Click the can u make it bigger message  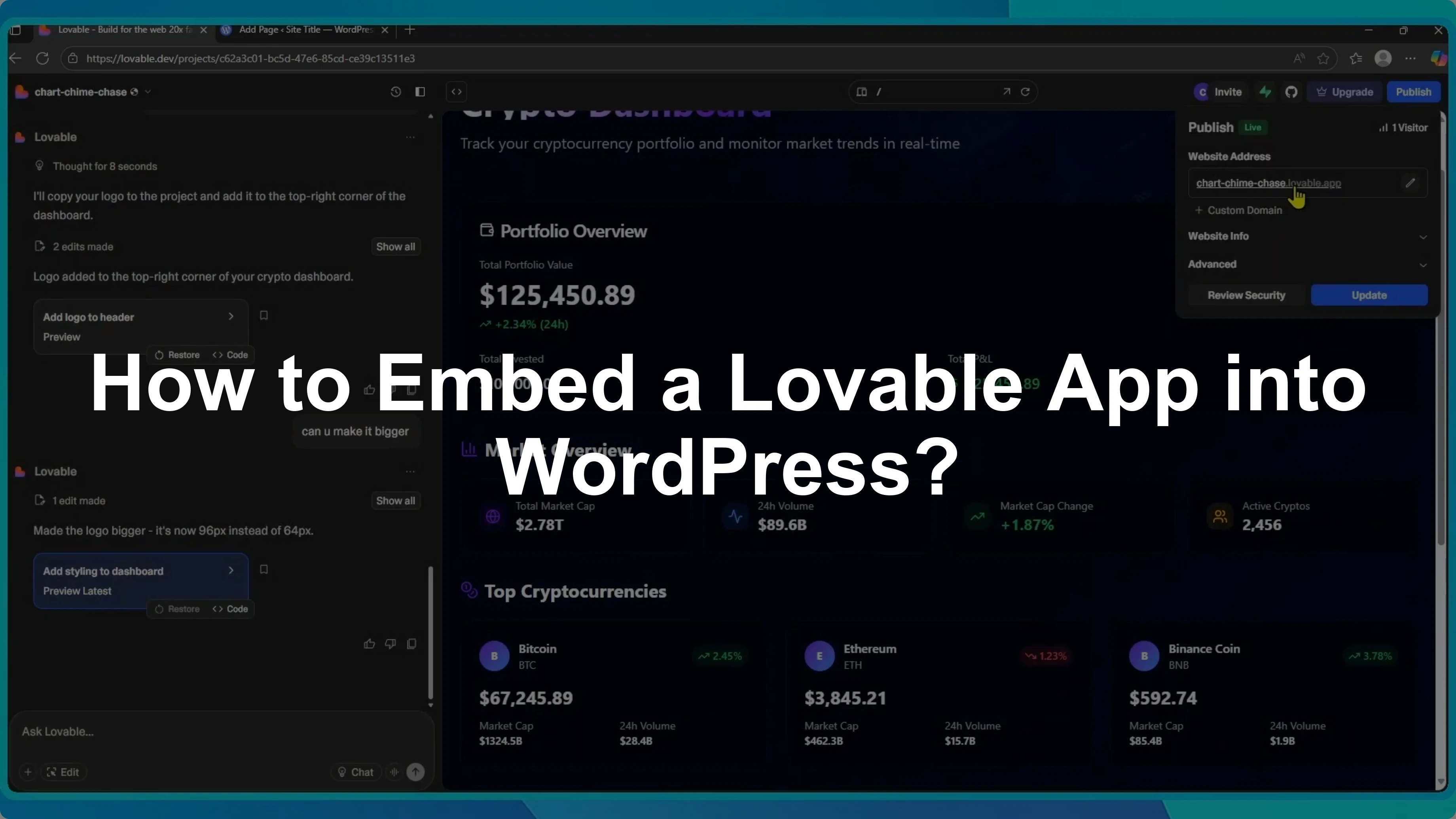point(356,431)
